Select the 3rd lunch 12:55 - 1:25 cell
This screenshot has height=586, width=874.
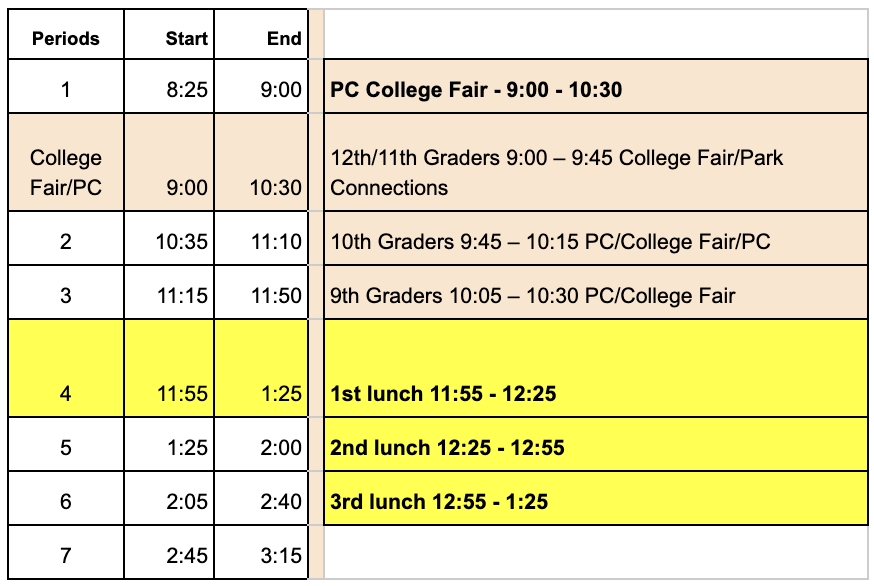pos(596,498)
